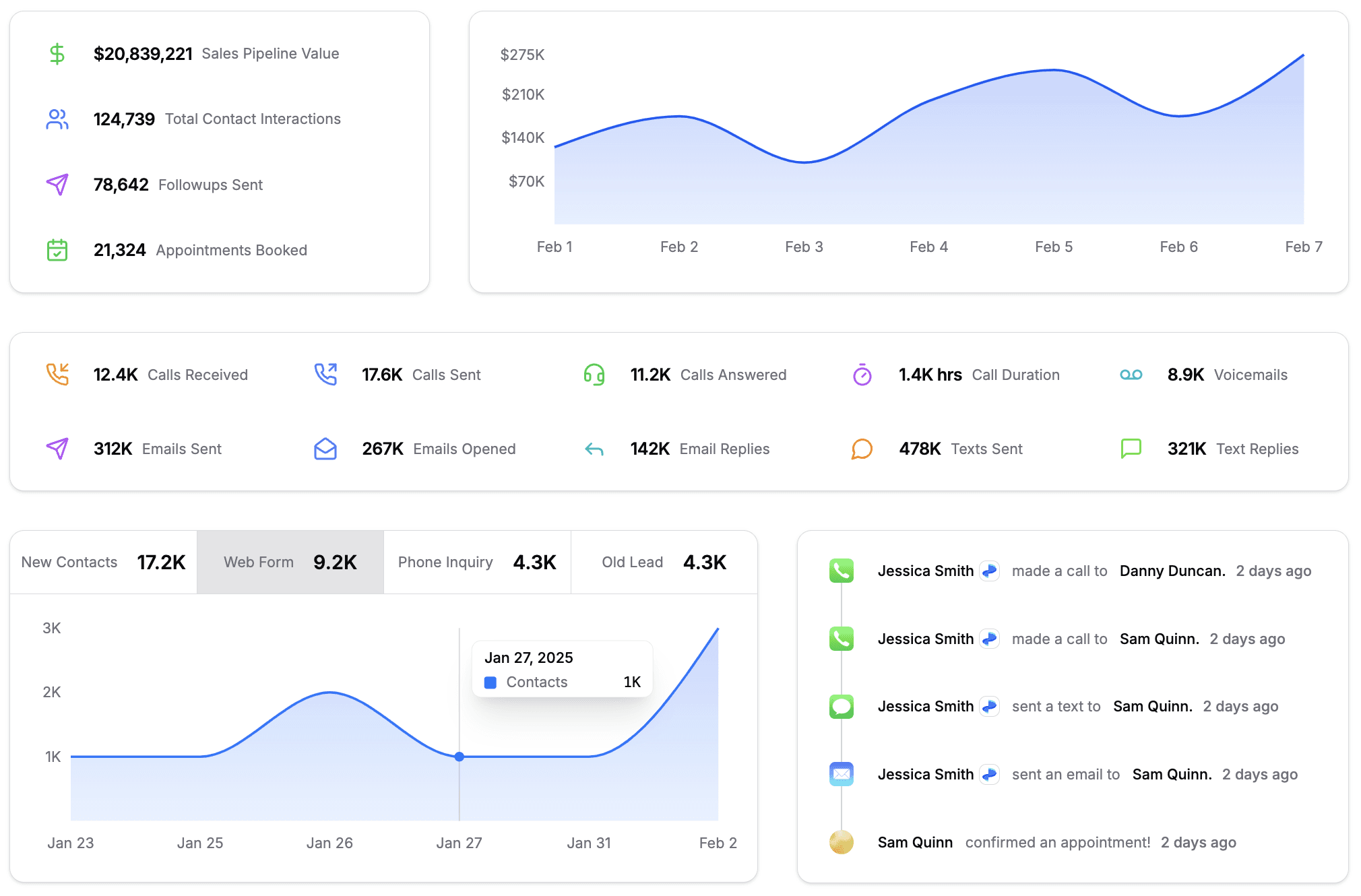Click the $20,839,221 Sales Pipeline Value figure
1361x896 pixels.
[x=143, y=54]
